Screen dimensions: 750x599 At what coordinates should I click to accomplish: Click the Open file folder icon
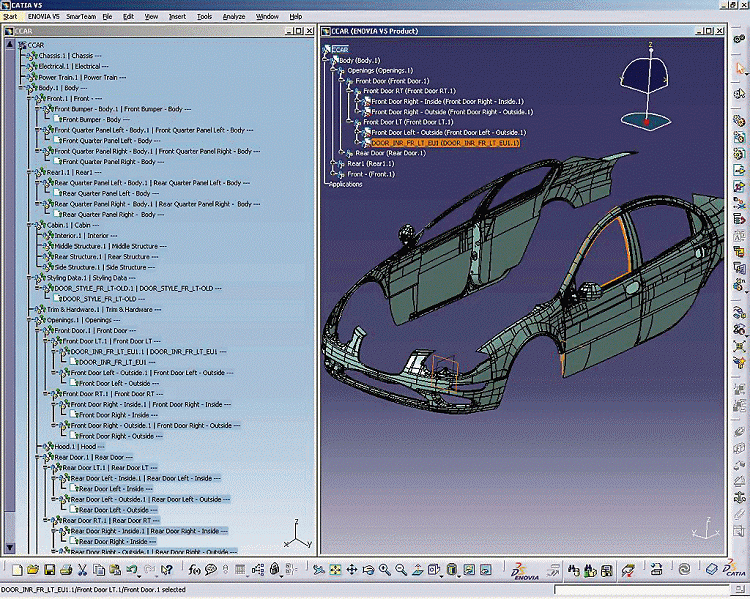click(33, 569)
